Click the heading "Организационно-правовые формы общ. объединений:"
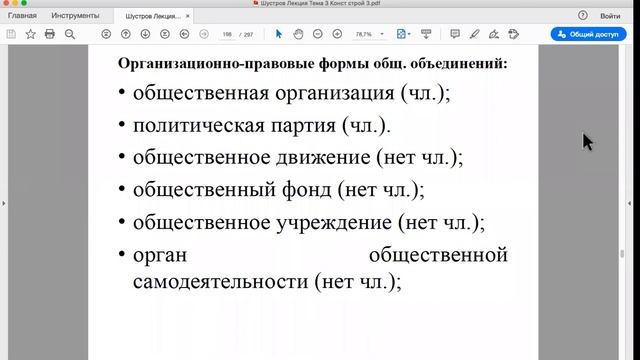Image resolution: width=640 pixels, height=360 pixels. pos(313,64)
